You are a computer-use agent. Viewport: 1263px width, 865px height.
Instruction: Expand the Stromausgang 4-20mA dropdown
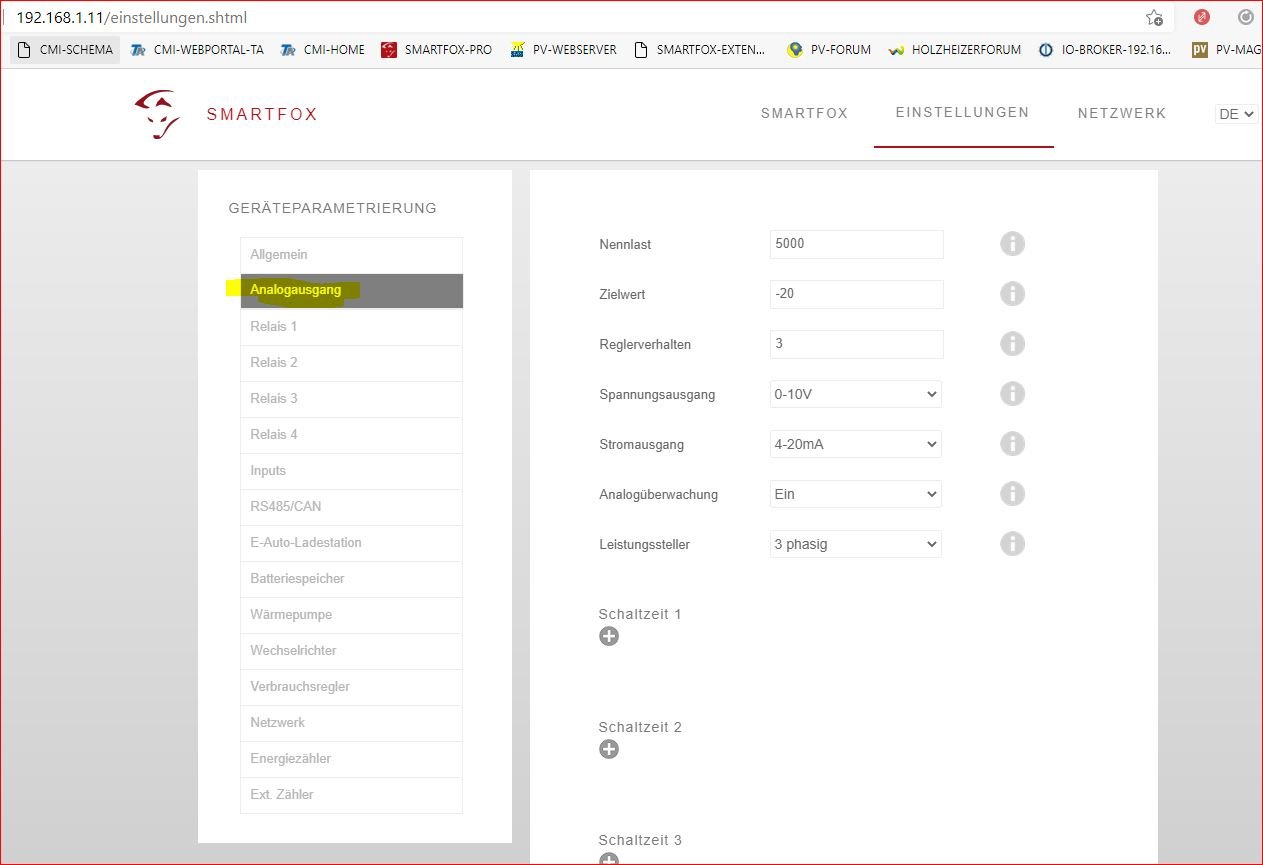pos(855,444)
